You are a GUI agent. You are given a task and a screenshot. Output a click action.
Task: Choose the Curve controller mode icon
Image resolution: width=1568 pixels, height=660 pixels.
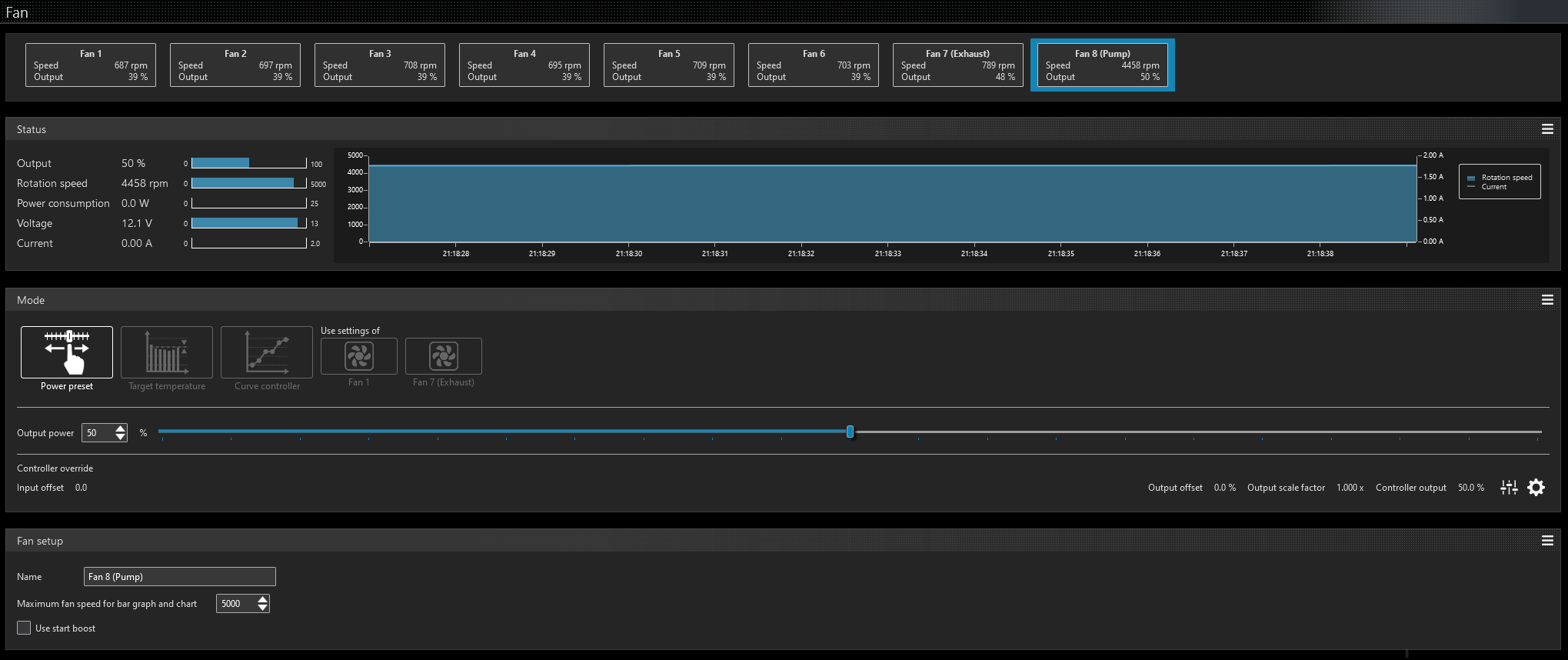click(267, 352)
